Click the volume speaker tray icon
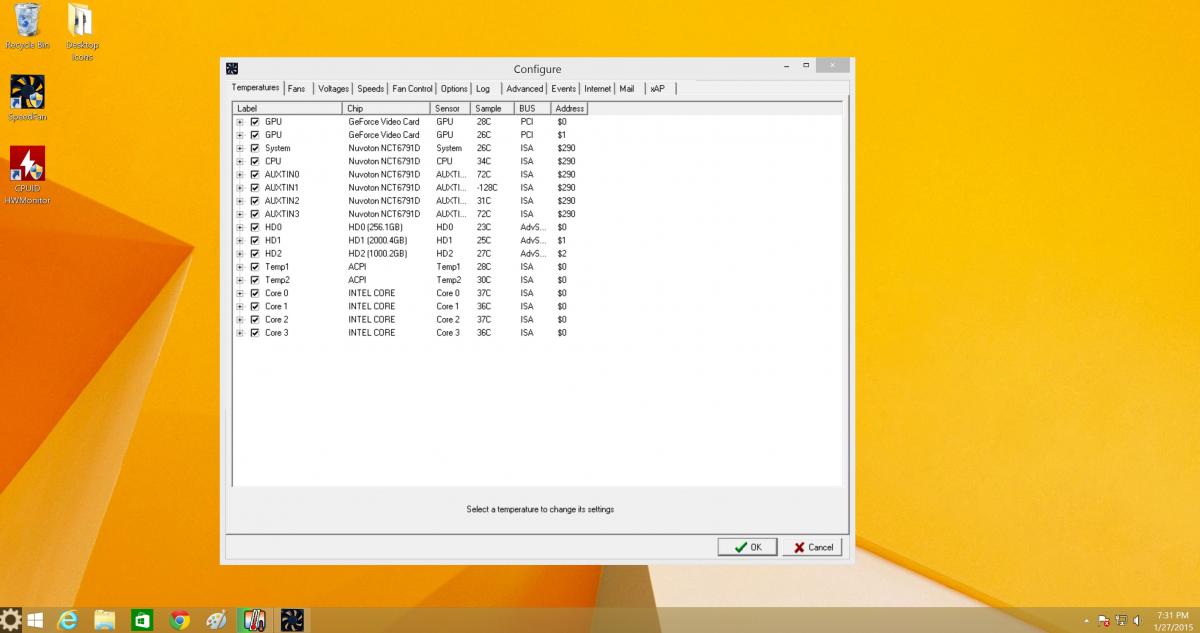1200x633 pixels. 1138,621
